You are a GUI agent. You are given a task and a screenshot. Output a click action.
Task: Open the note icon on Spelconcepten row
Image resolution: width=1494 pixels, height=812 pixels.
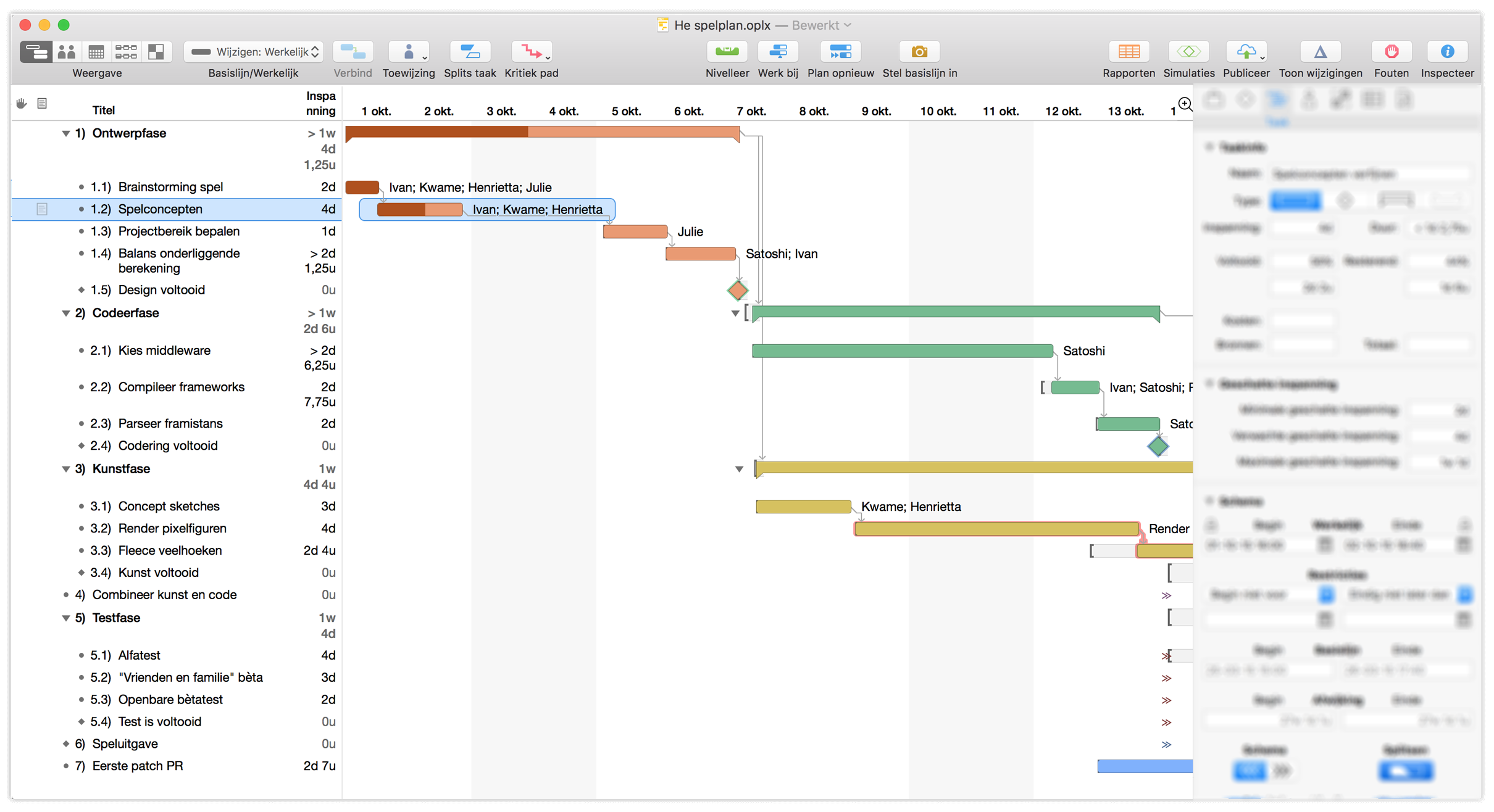pyautogui.click(x=41, y=209)
